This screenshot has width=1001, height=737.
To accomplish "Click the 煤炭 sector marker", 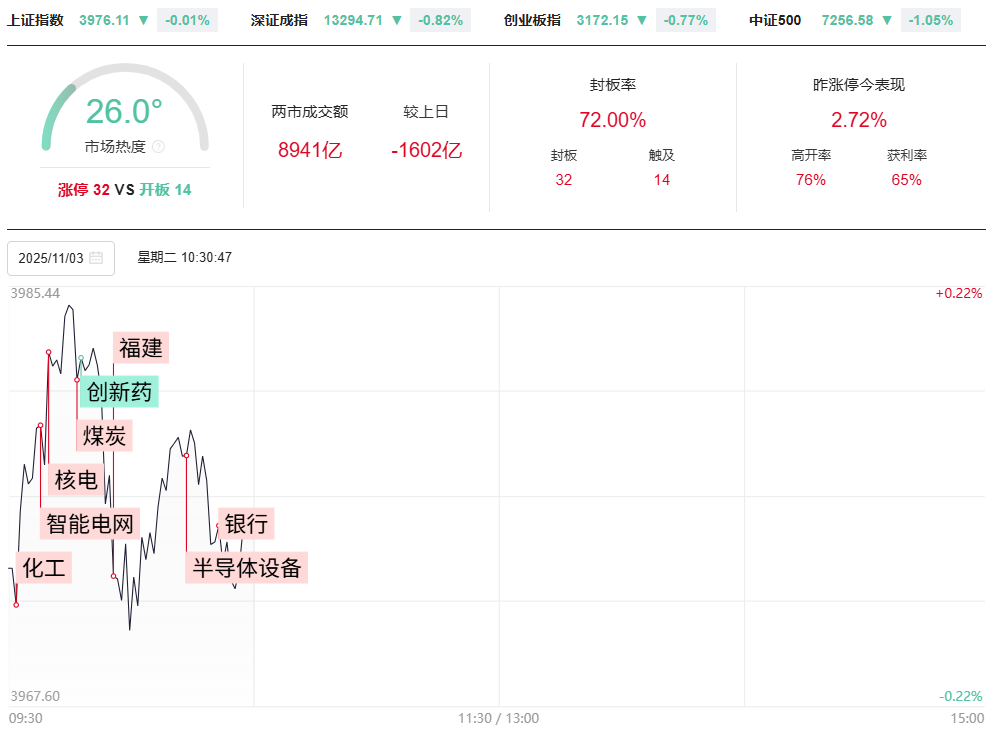I will click(104, 435).
